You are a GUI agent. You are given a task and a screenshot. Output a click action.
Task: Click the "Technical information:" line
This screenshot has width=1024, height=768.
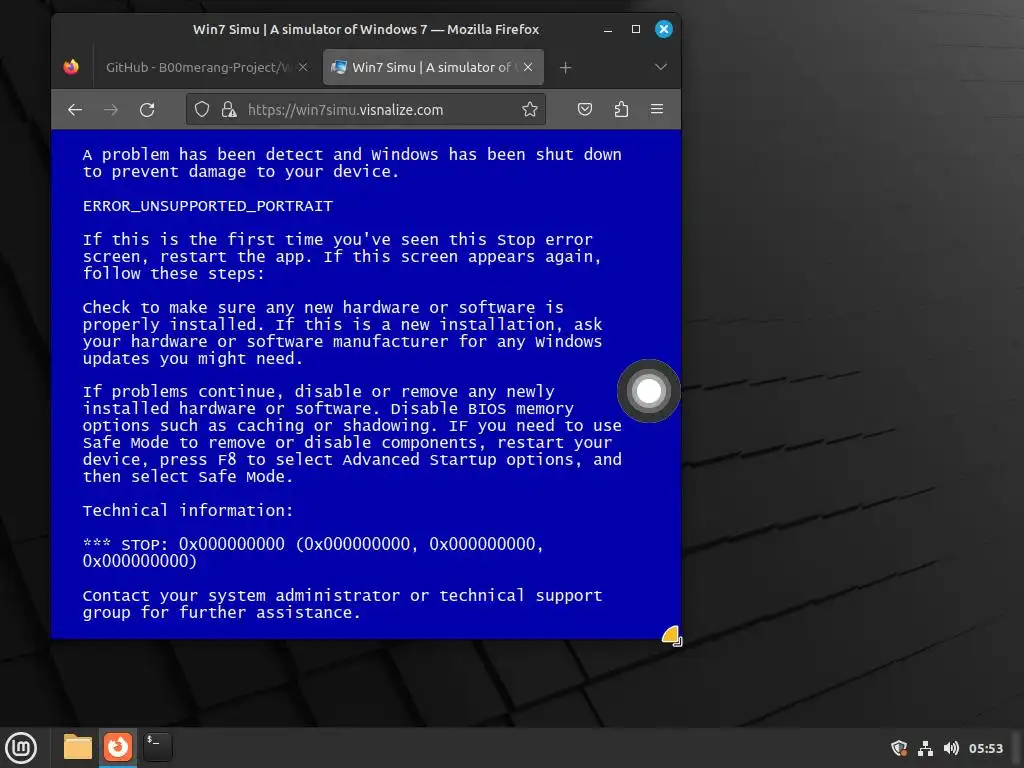pos(188,510)
